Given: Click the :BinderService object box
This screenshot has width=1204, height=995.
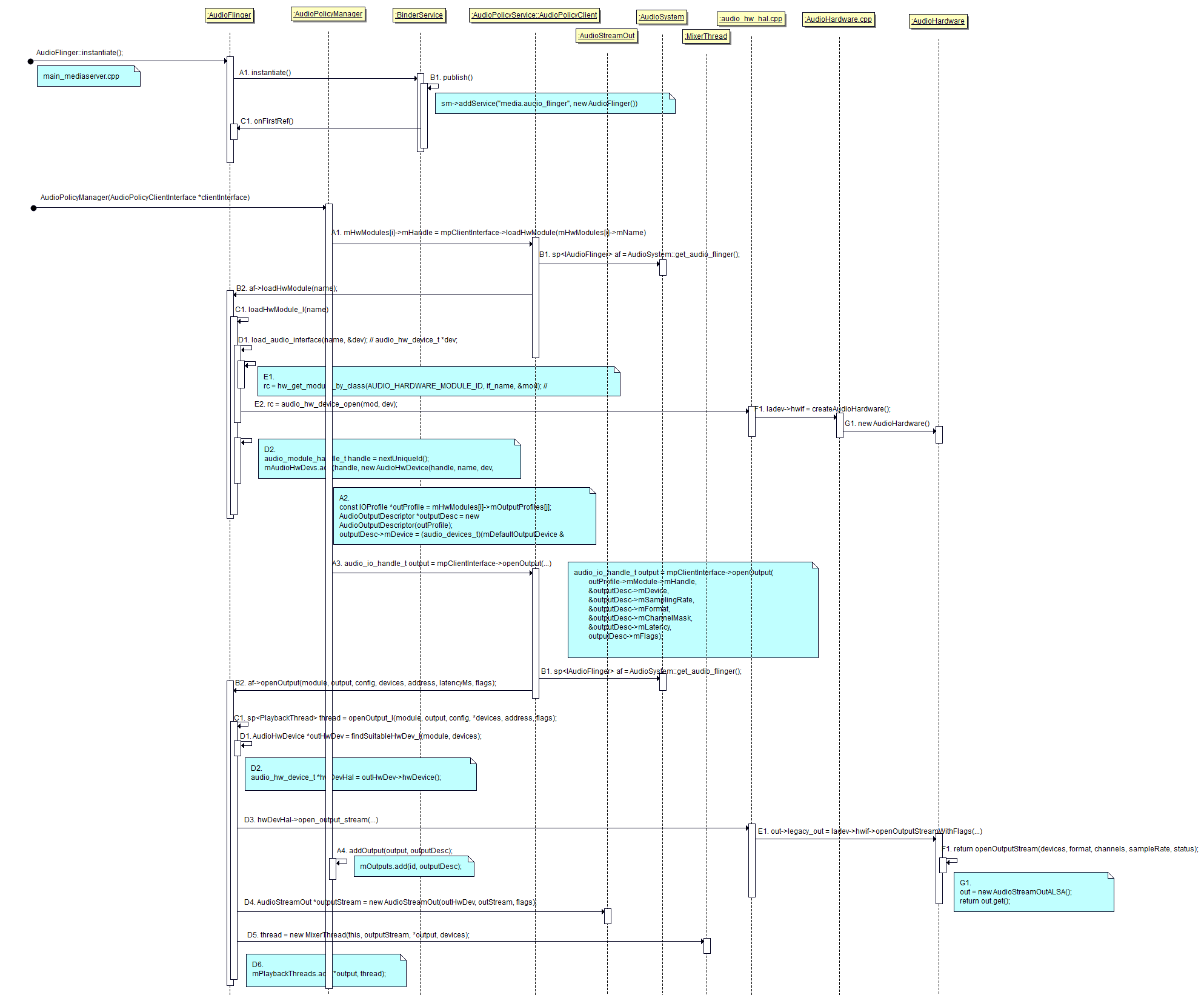Looking at the screenshot, I should (x=419, y=15).
